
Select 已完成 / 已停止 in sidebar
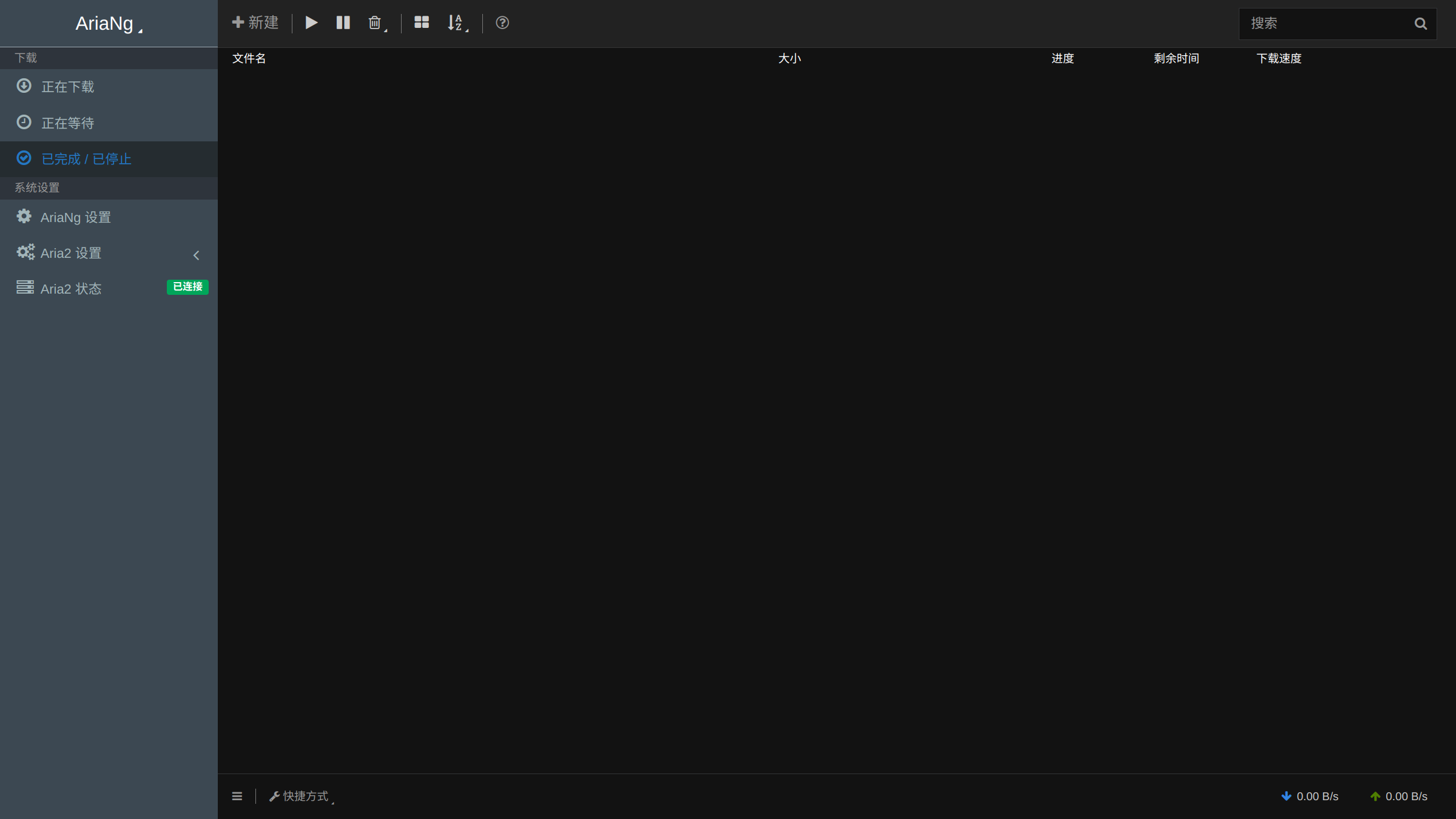click(x=109, y=159)
